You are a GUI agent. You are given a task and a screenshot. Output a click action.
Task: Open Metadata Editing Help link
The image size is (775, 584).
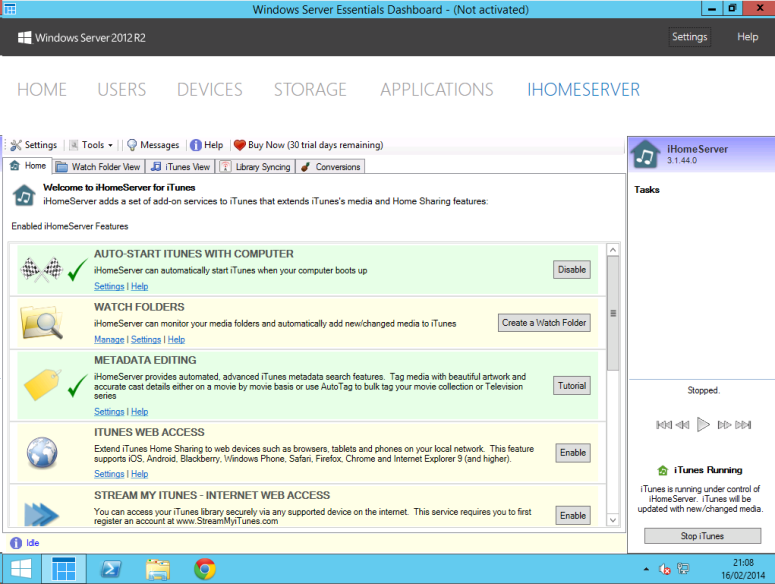[139, 412]
